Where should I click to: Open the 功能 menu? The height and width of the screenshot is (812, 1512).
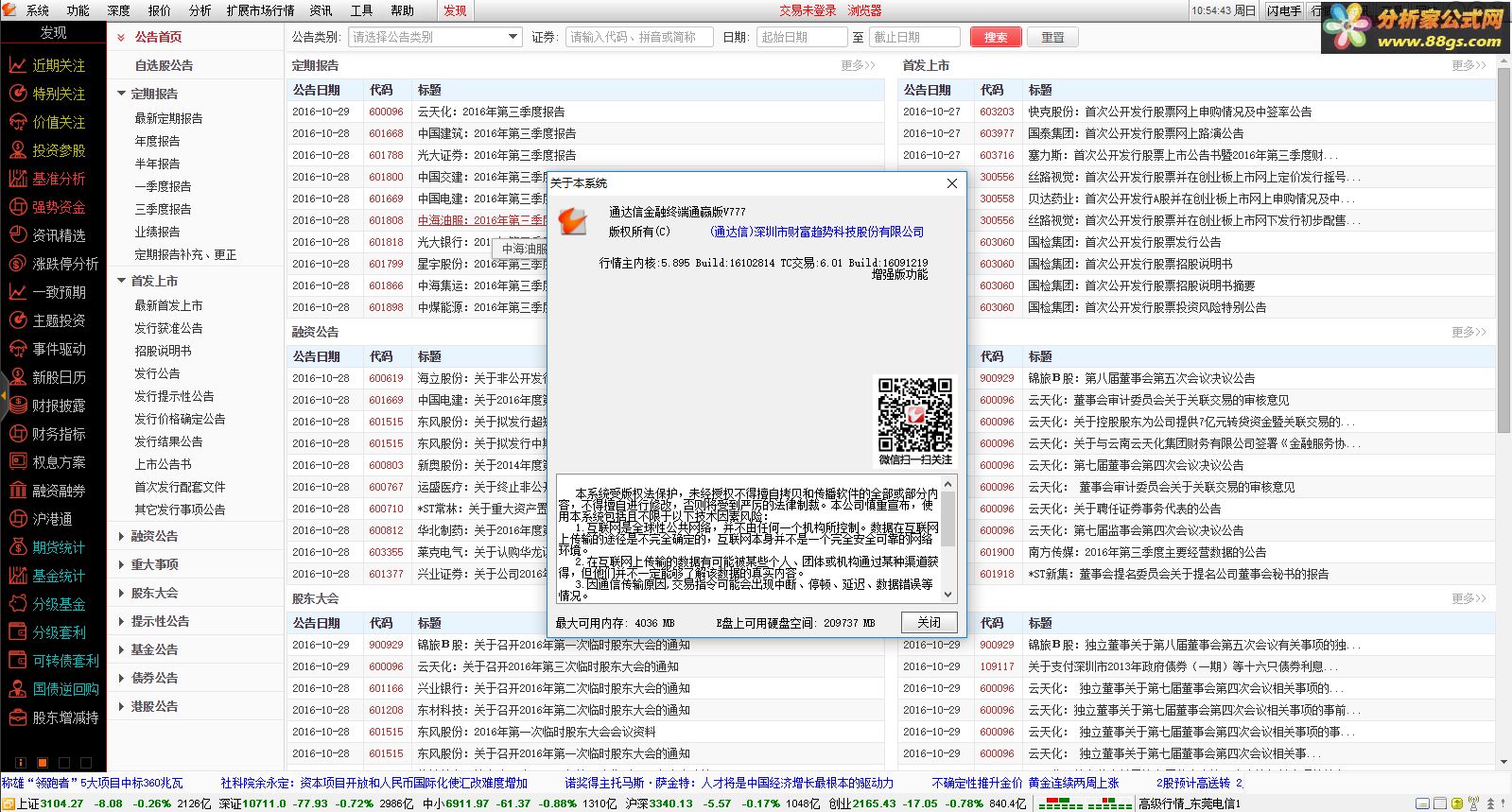(78, 10)
